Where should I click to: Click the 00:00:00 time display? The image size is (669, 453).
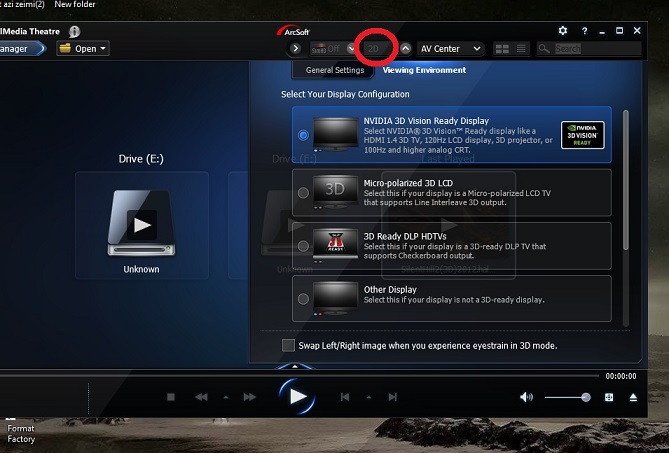620,376
